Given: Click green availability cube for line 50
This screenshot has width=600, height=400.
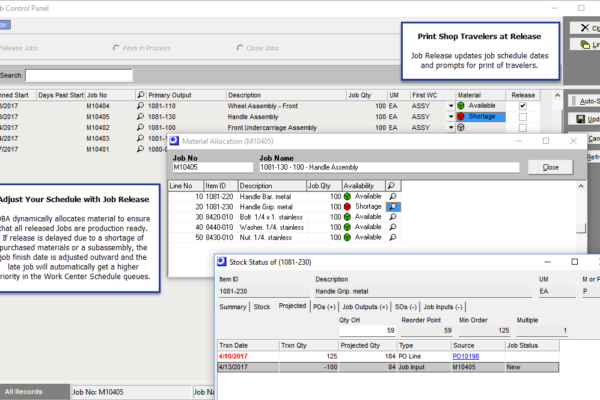Looking at the screenshot, I should click(x=347, y=237).
